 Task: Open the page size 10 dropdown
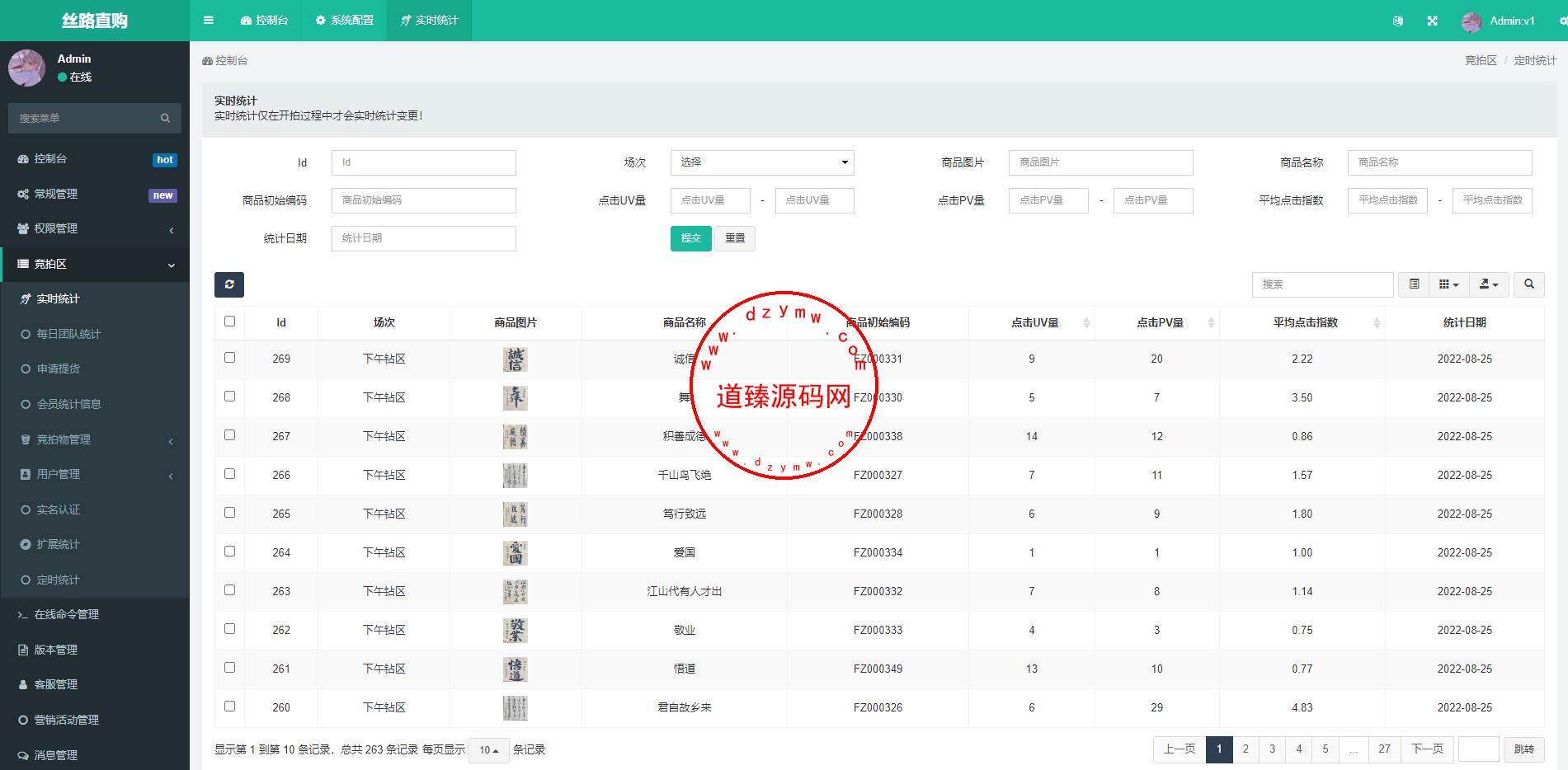488,750
